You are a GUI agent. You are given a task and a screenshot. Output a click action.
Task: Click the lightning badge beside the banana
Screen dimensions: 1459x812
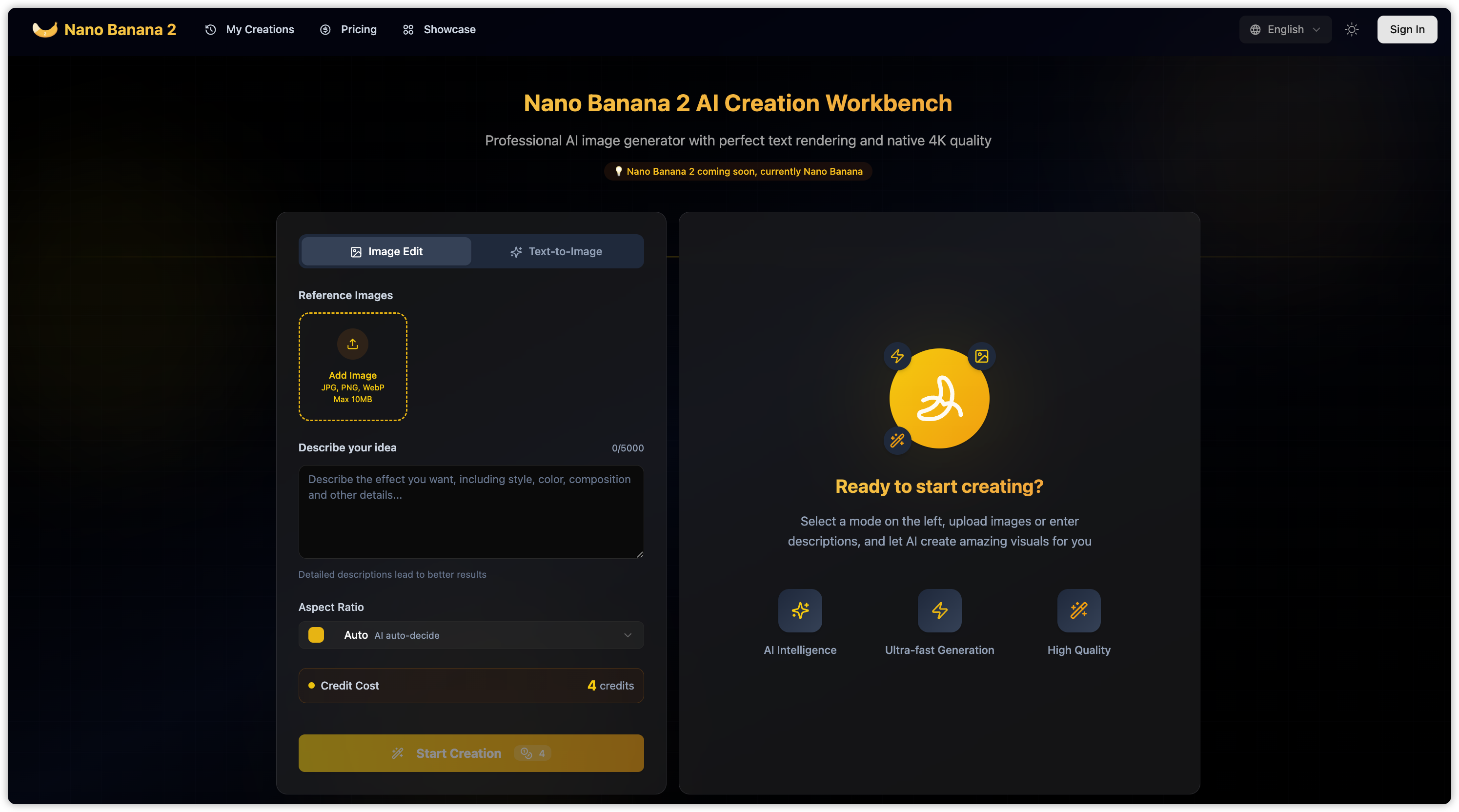tap(897, 356)
